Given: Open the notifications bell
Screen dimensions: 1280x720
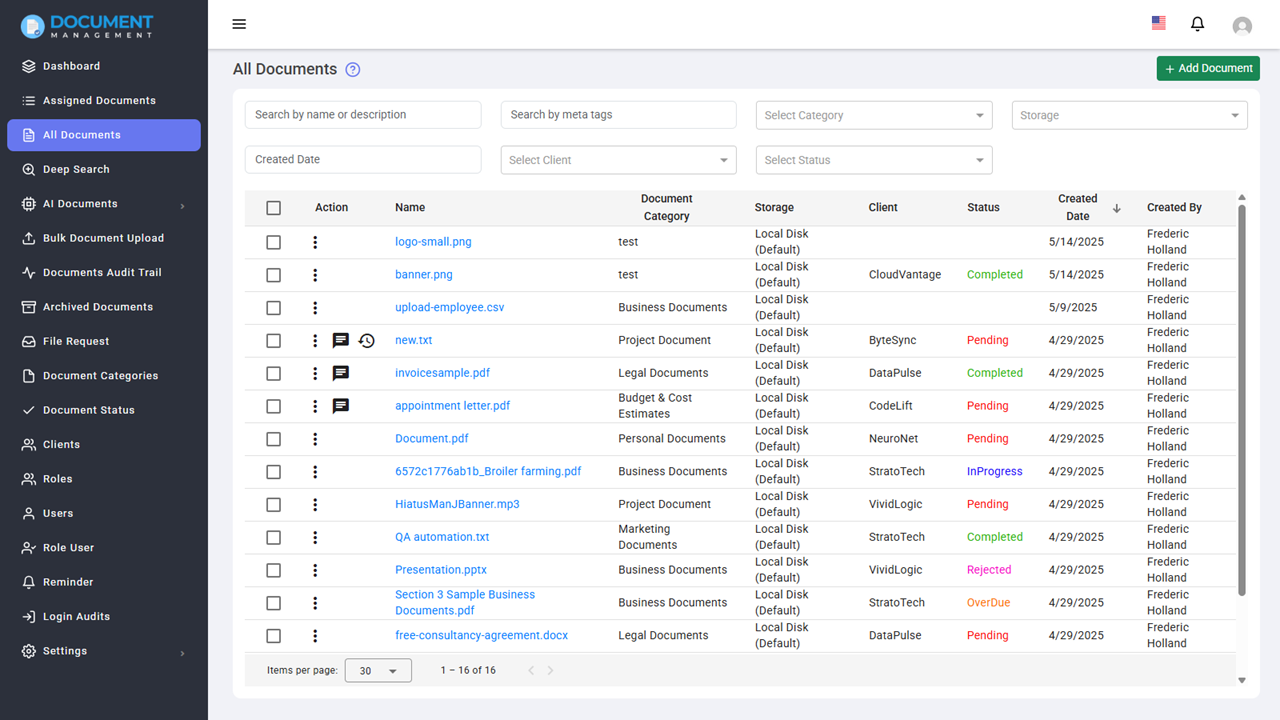Looking at the screenshot, I should point(1197,24).
